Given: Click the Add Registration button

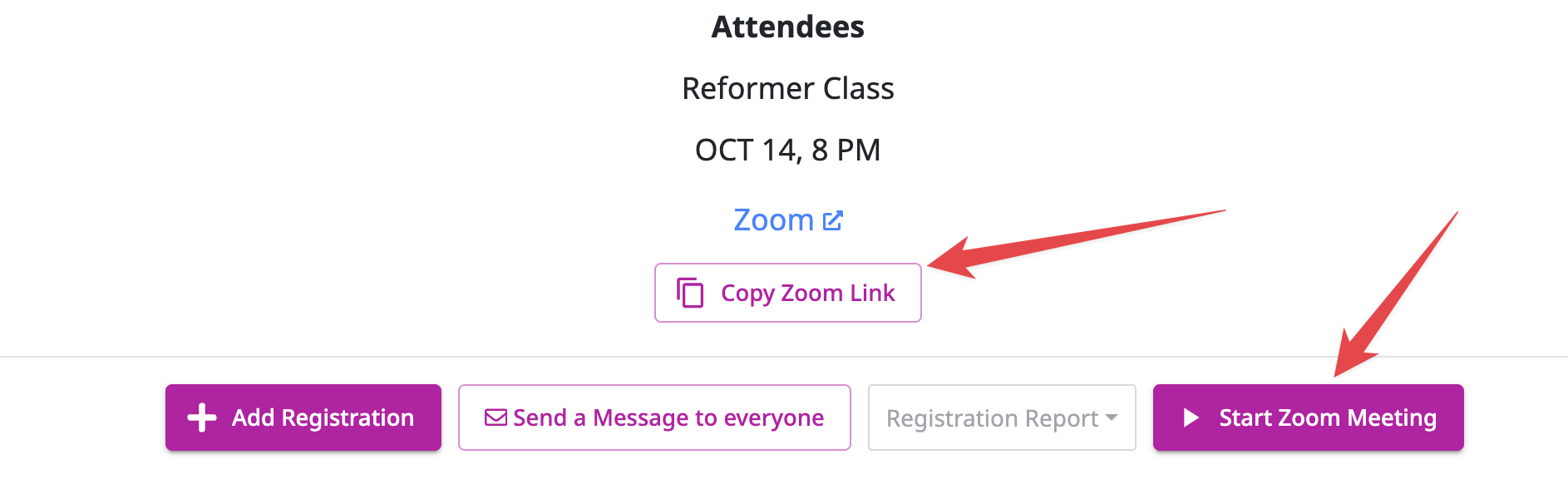Looking at the screenshot, I should [303, 417].
